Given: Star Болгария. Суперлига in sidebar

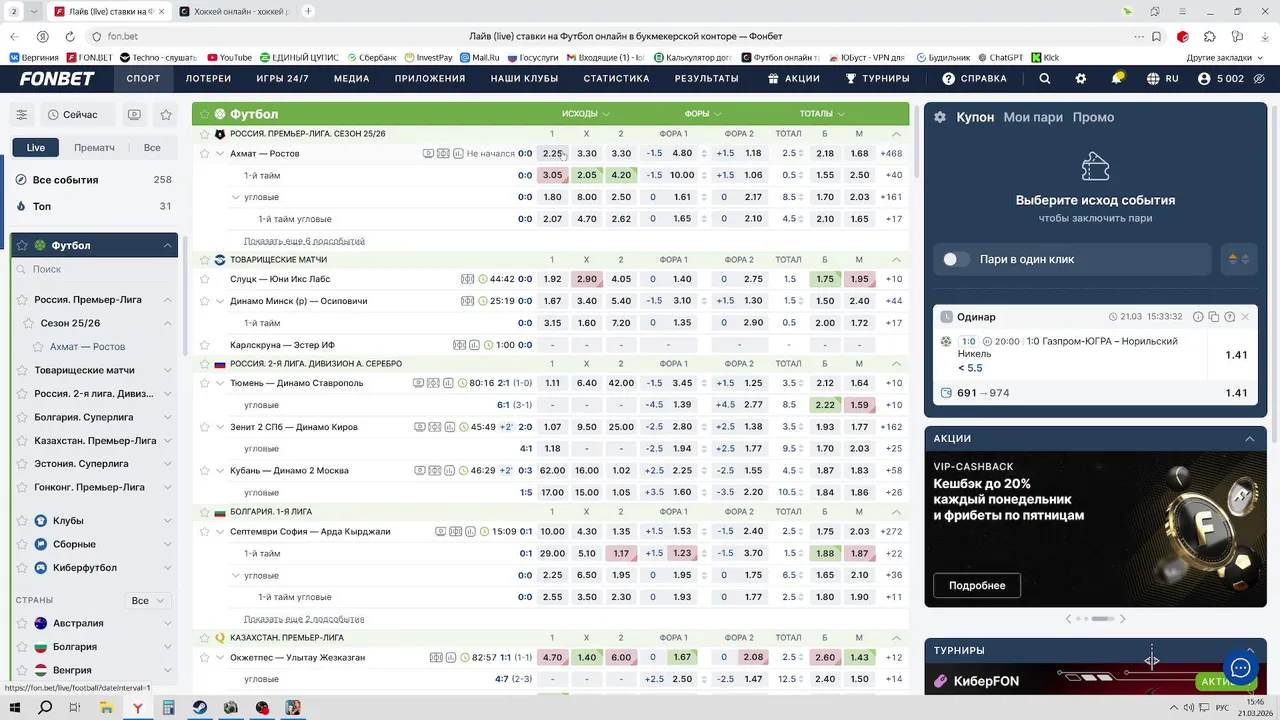Looking at the screenshot, I should pyautogui.click(x=22, y=417).
